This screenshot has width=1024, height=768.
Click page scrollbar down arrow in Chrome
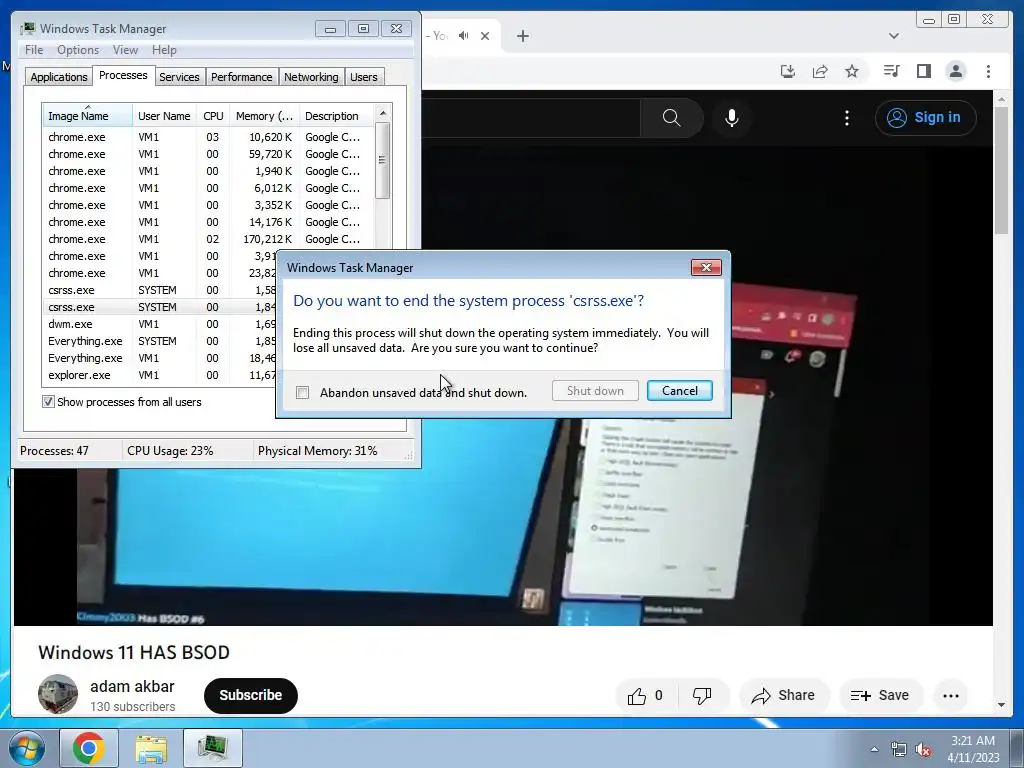click(x=1001, y=705)
